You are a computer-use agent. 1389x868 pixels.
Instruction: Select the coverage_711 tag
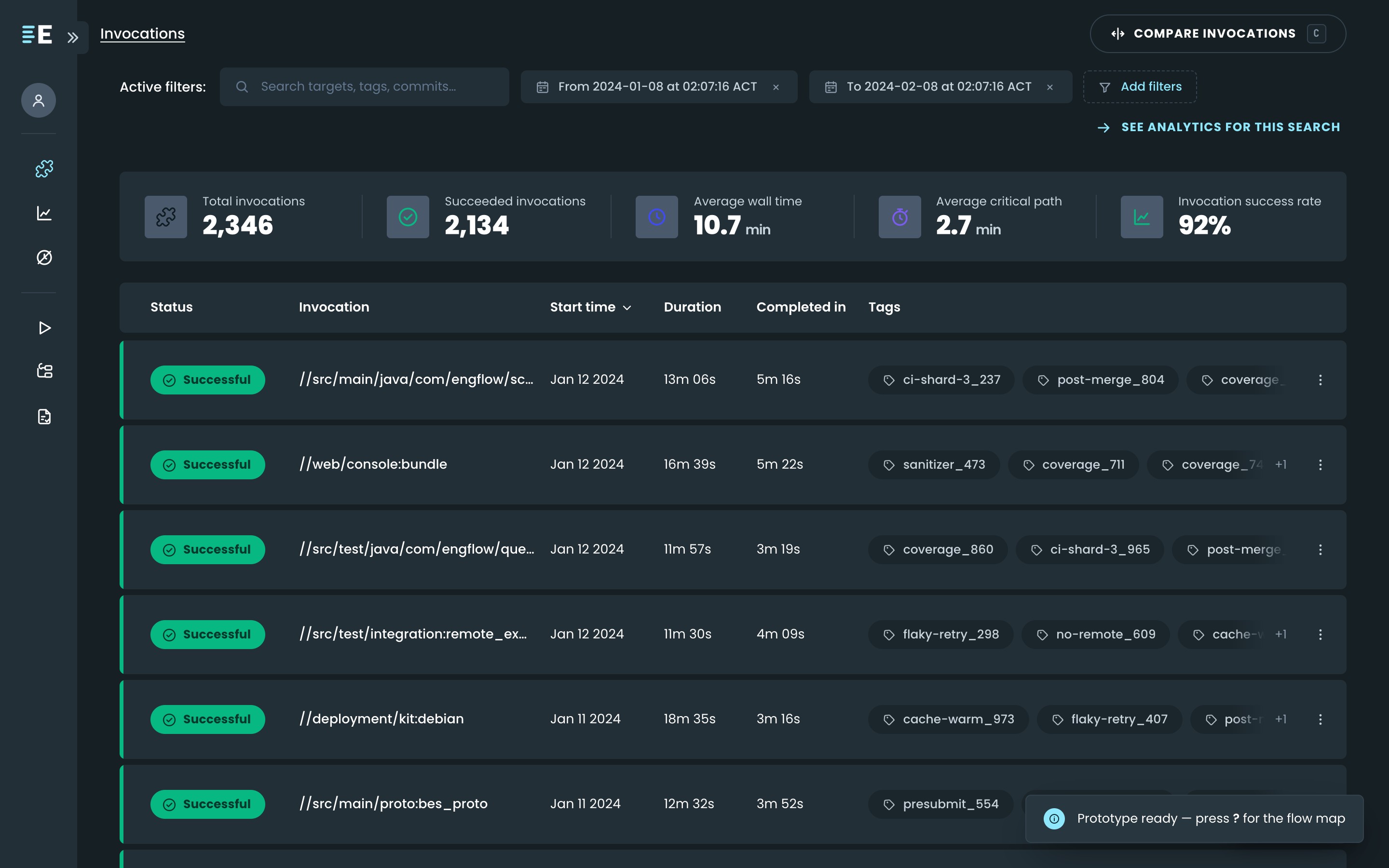coord(1073,465)
